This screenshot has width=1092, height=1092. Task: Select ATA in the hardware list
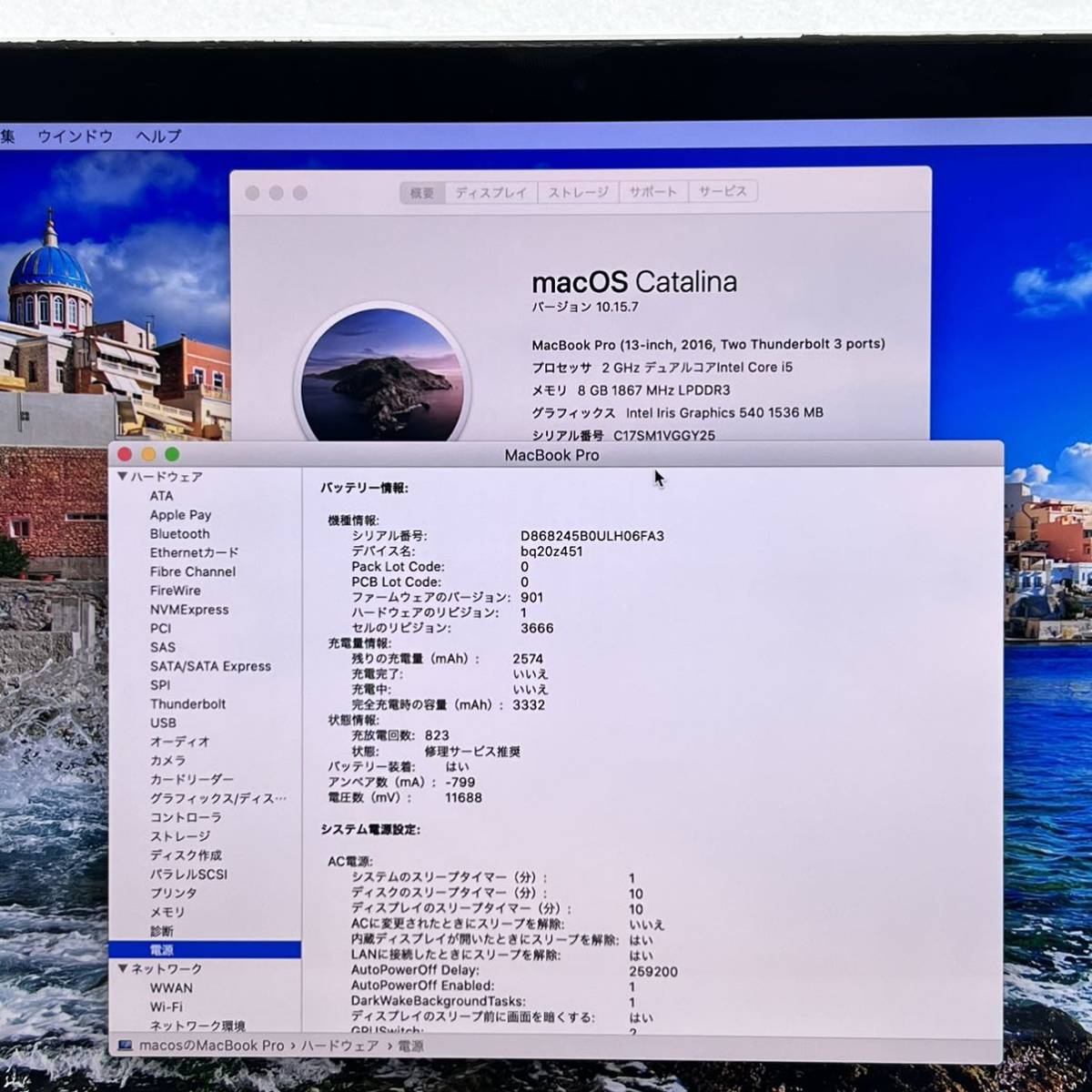[161, 496]
